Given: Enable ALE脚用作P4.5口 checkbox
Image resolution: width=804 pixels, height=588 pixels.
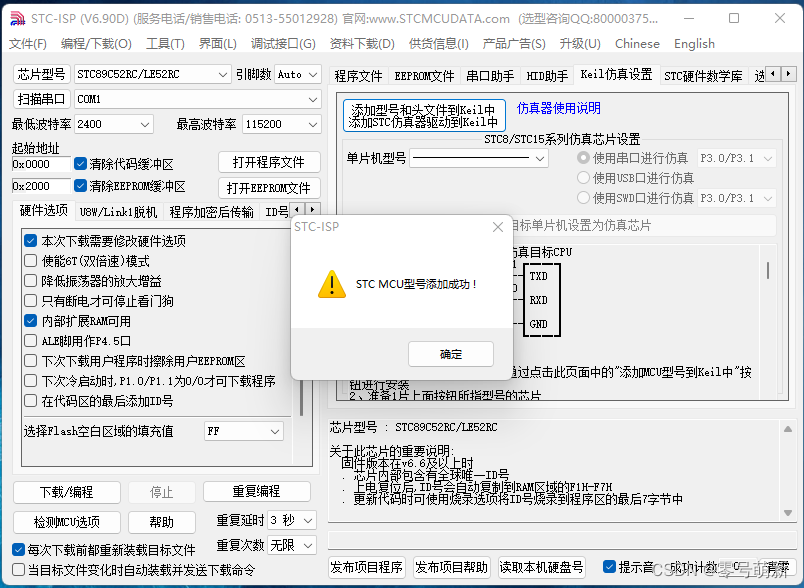Looking at the screenshot, I should pos(31,341).
